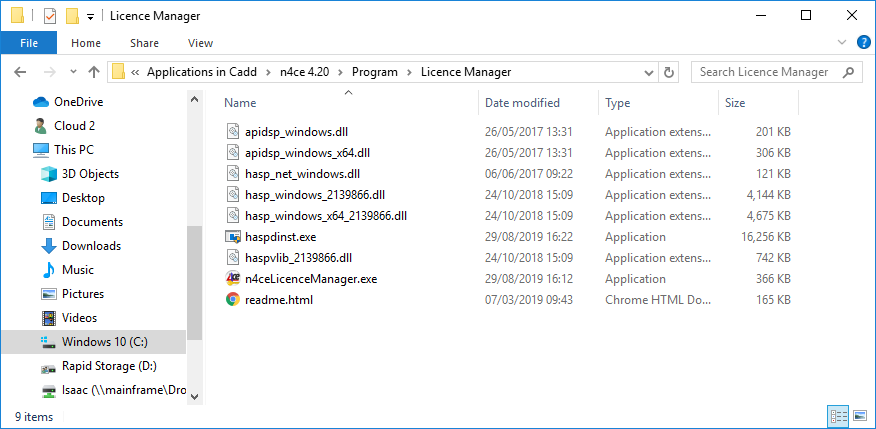Sort files by Date modified column
The height and width of the screenshot is (429, 876).
pos(522,103)
